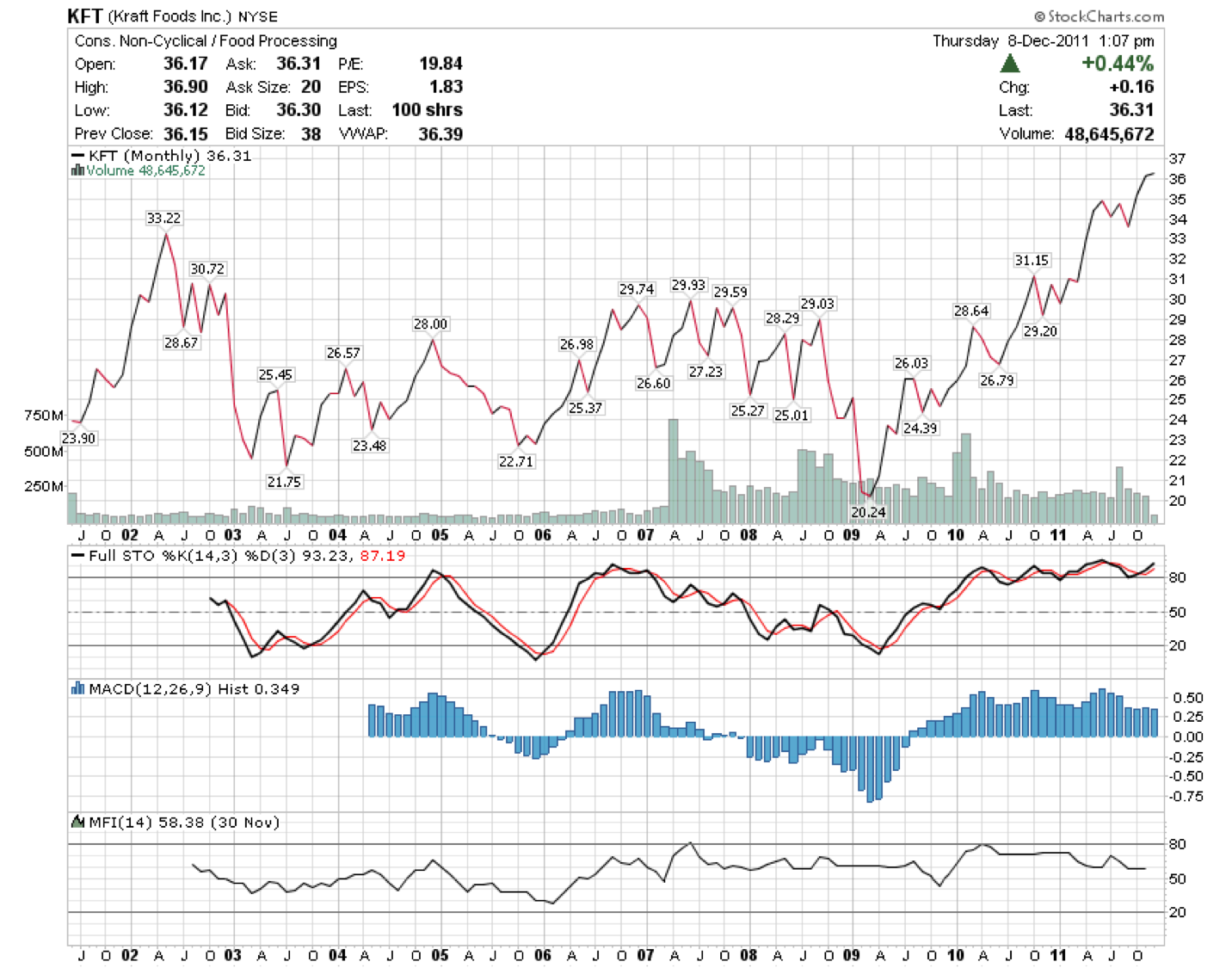Image resolution: width=1232 pixels, height=968 pixels.
Task: Click the 28.64 price label
Action: pos(971,311)
